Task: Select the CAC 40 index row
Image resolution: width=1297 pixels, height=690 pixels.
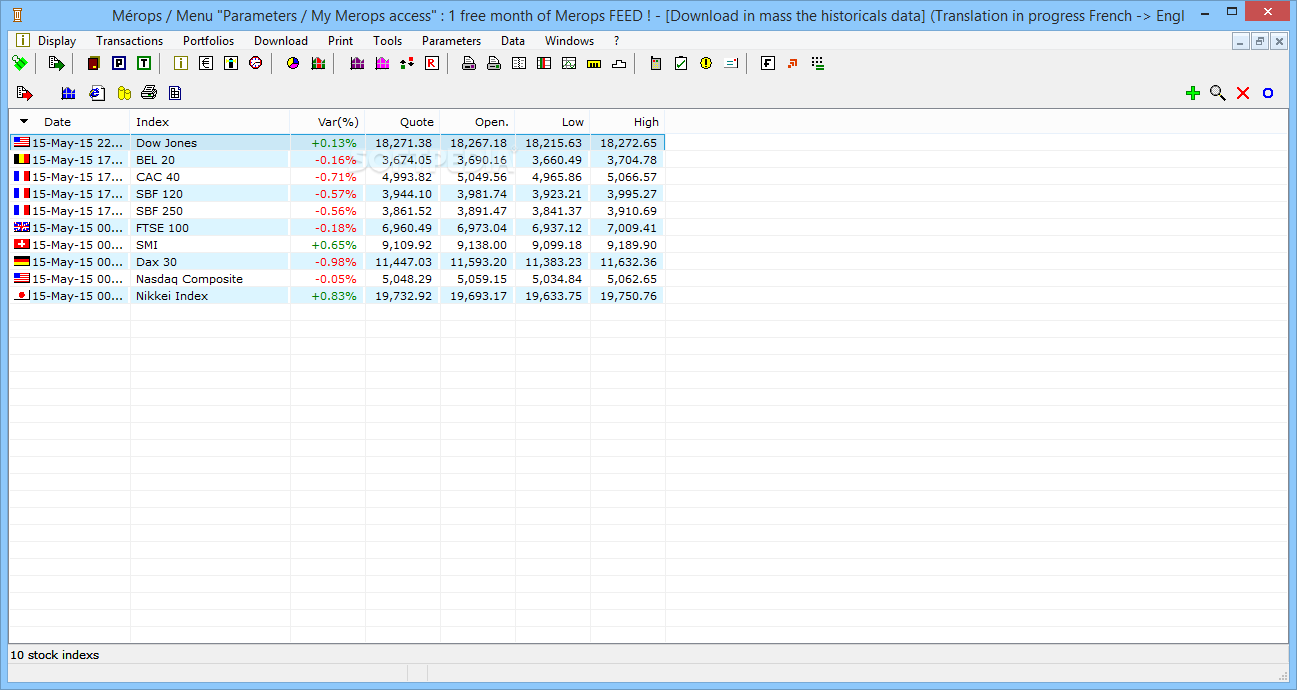Action: (x=337, y=177)
